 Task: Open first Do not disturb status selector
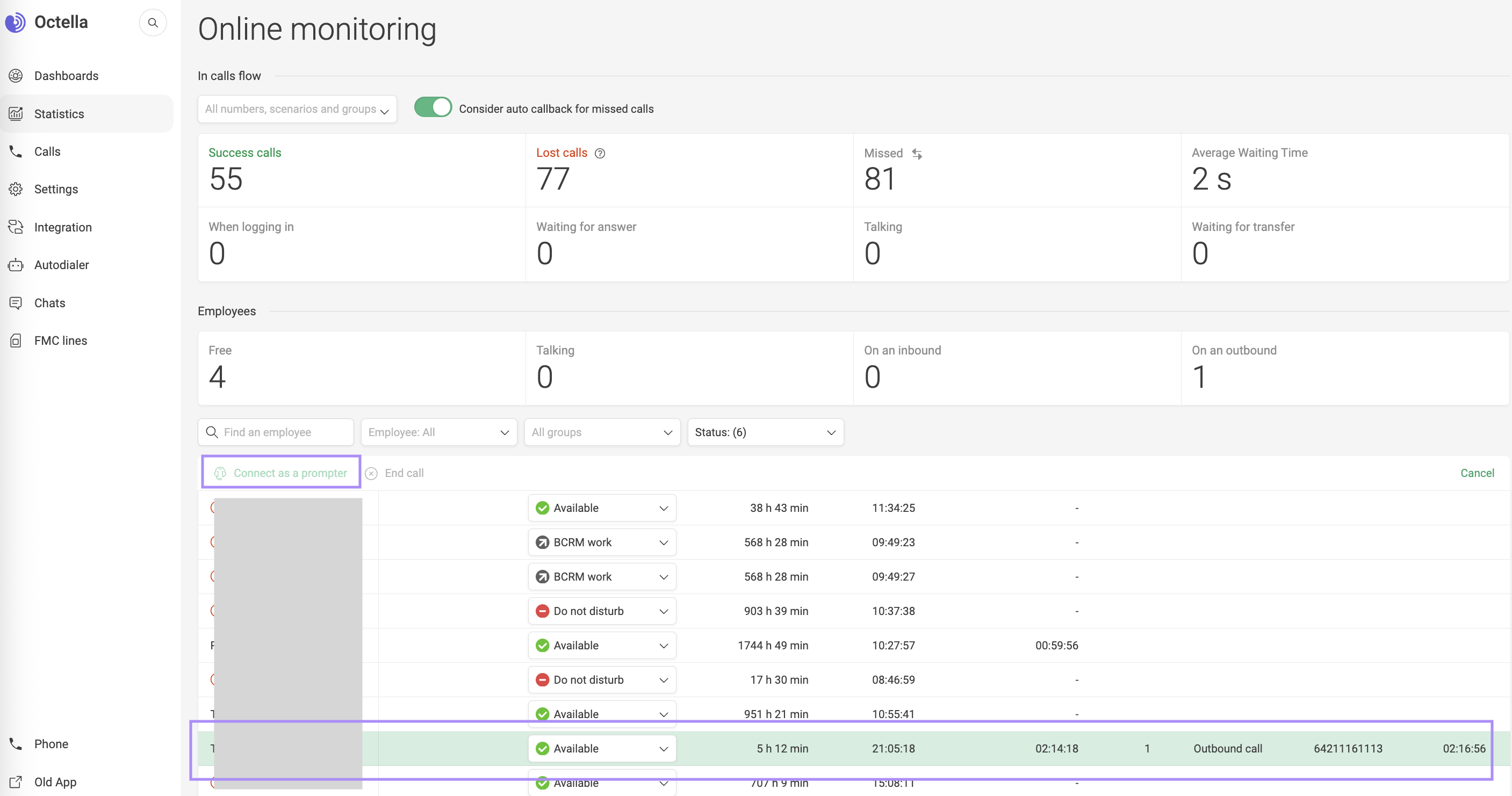click(602, 611)
